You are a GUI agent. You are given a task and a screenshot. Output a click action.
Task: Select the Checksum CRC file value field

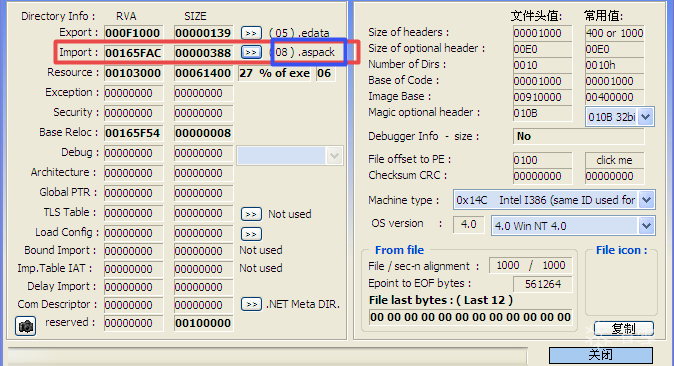(x=542, y=176)
